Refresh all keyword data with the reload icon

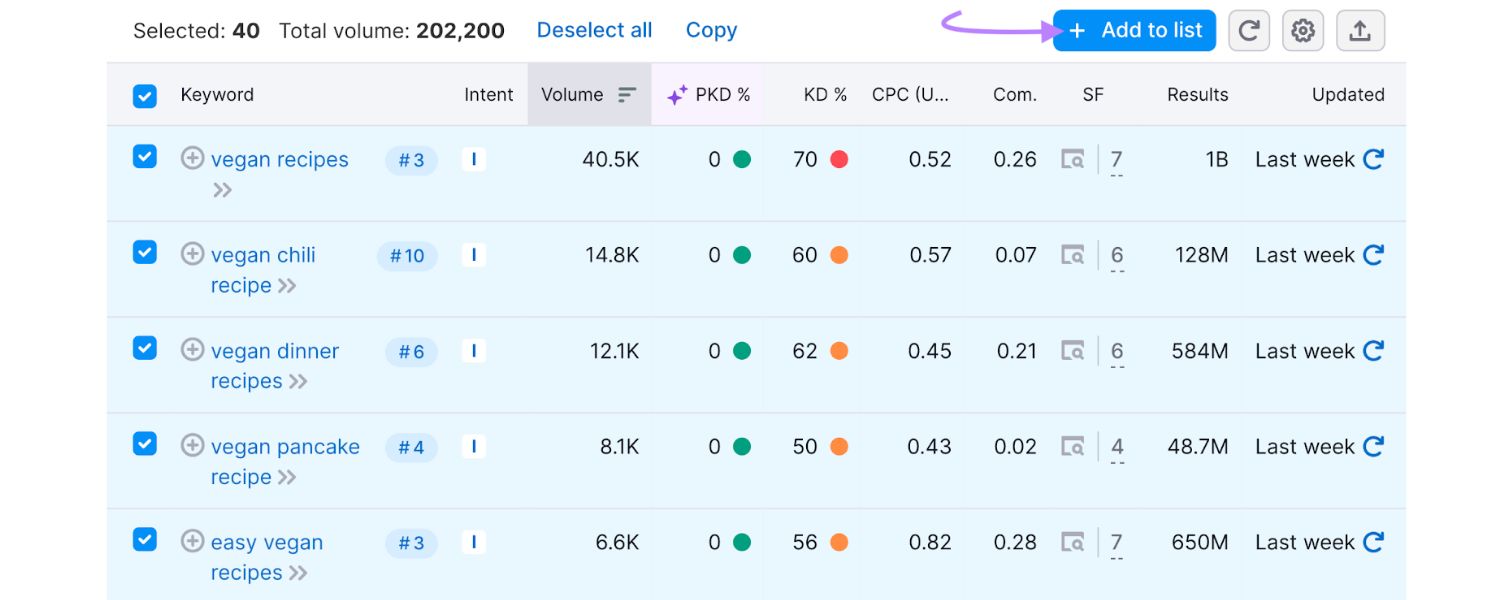1248,30
